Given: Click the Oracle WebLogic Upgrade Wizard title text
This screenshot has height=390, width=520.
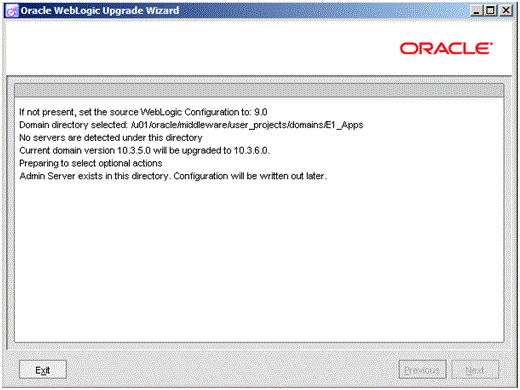Looking at the screenshot, I should click(100, 11).
